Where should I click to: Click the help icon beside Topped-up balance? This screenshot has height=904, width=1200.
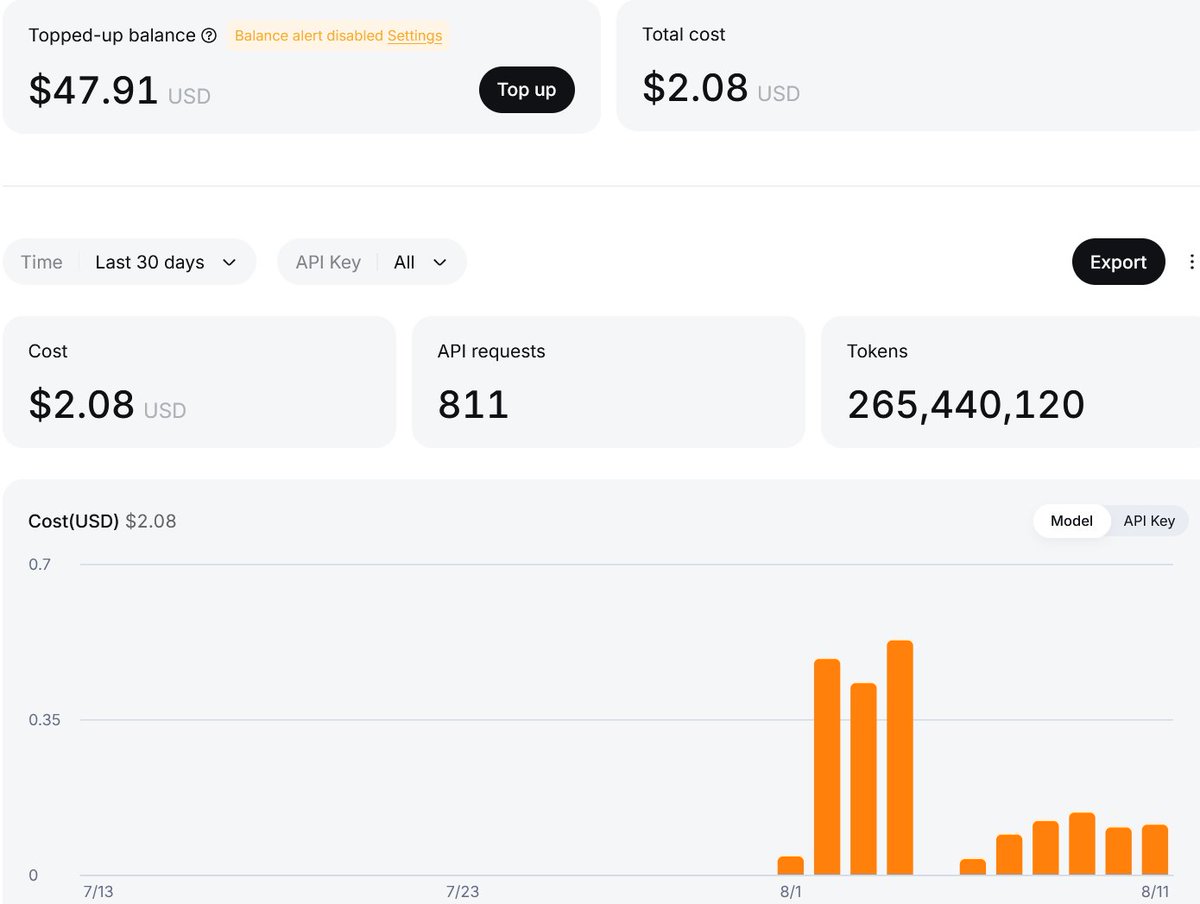[x=209, y=36]
